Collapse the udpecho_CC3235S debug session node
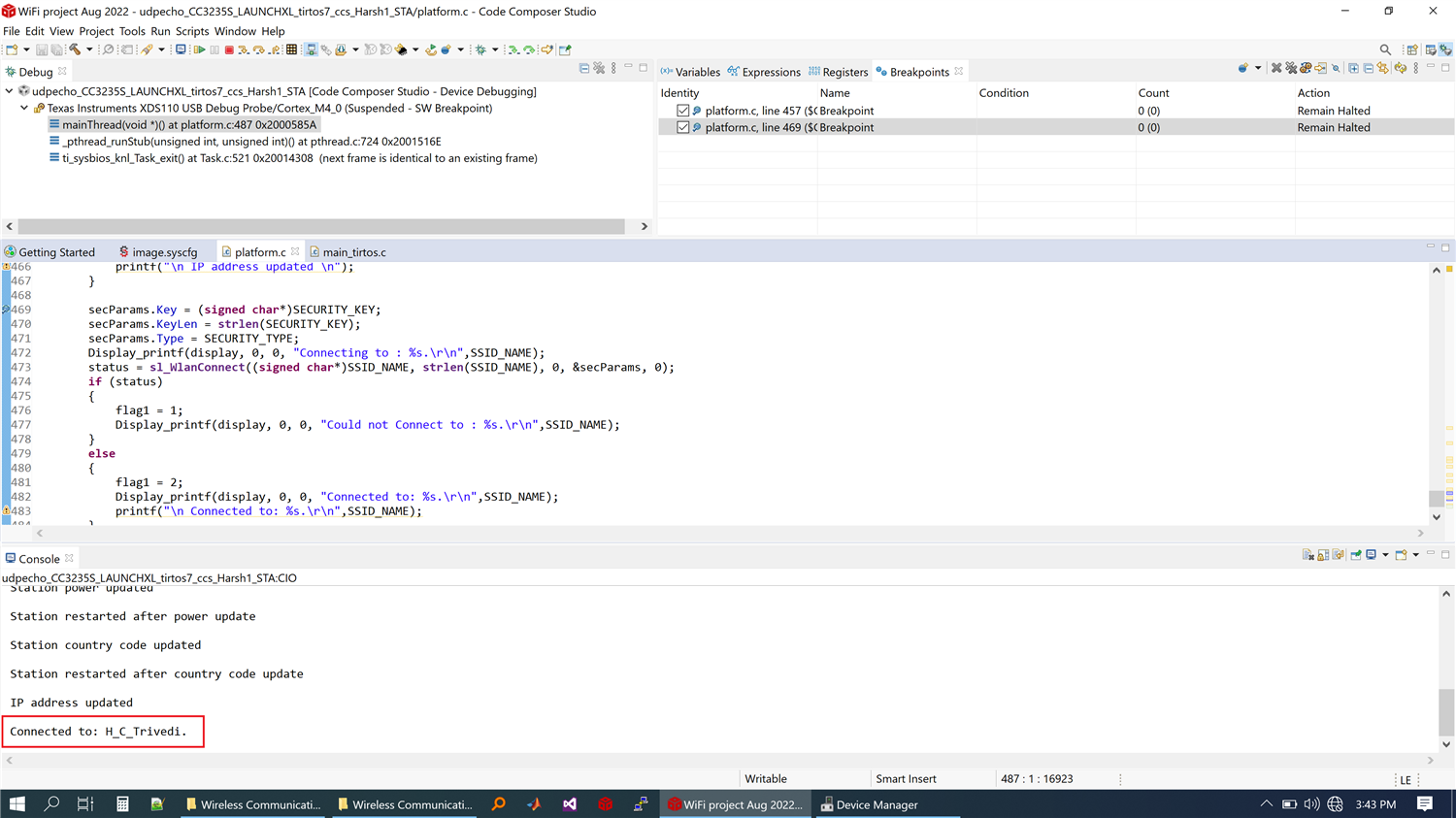The image size is (1456, 818). click(x=10, y=91)
